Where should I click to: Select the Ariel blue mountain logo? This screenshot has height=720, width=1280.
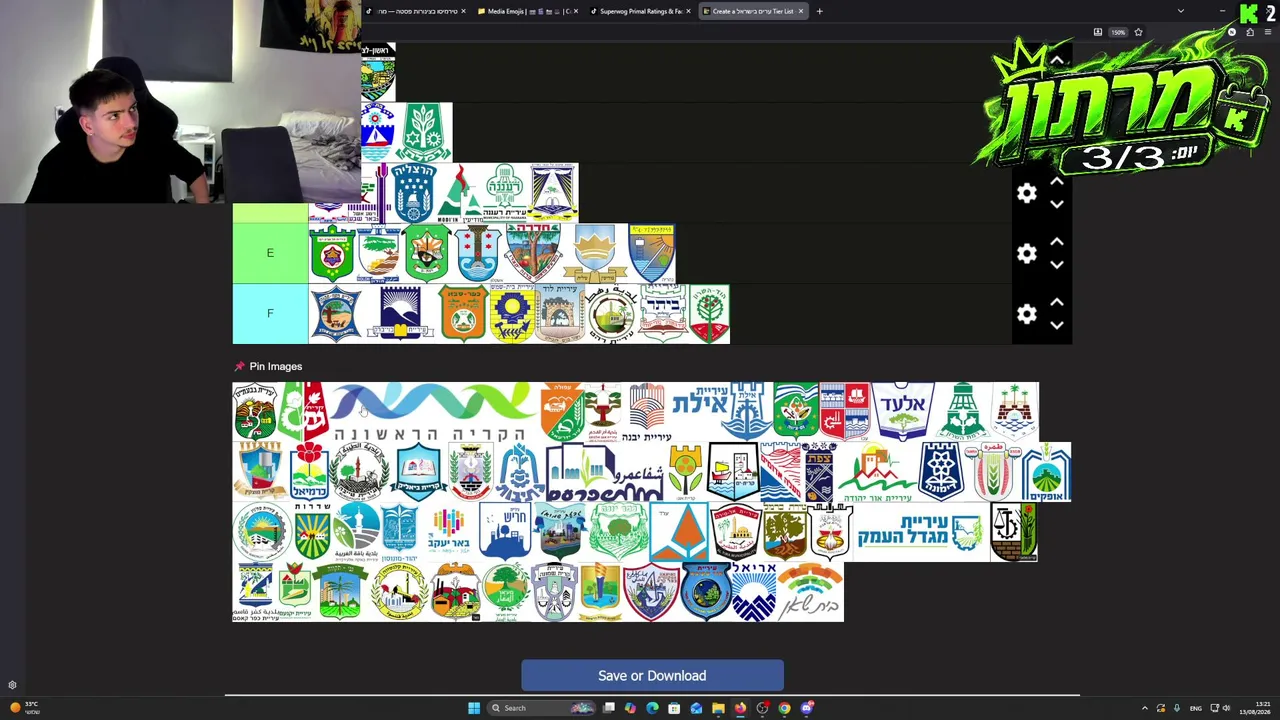(x=753, y=591)
